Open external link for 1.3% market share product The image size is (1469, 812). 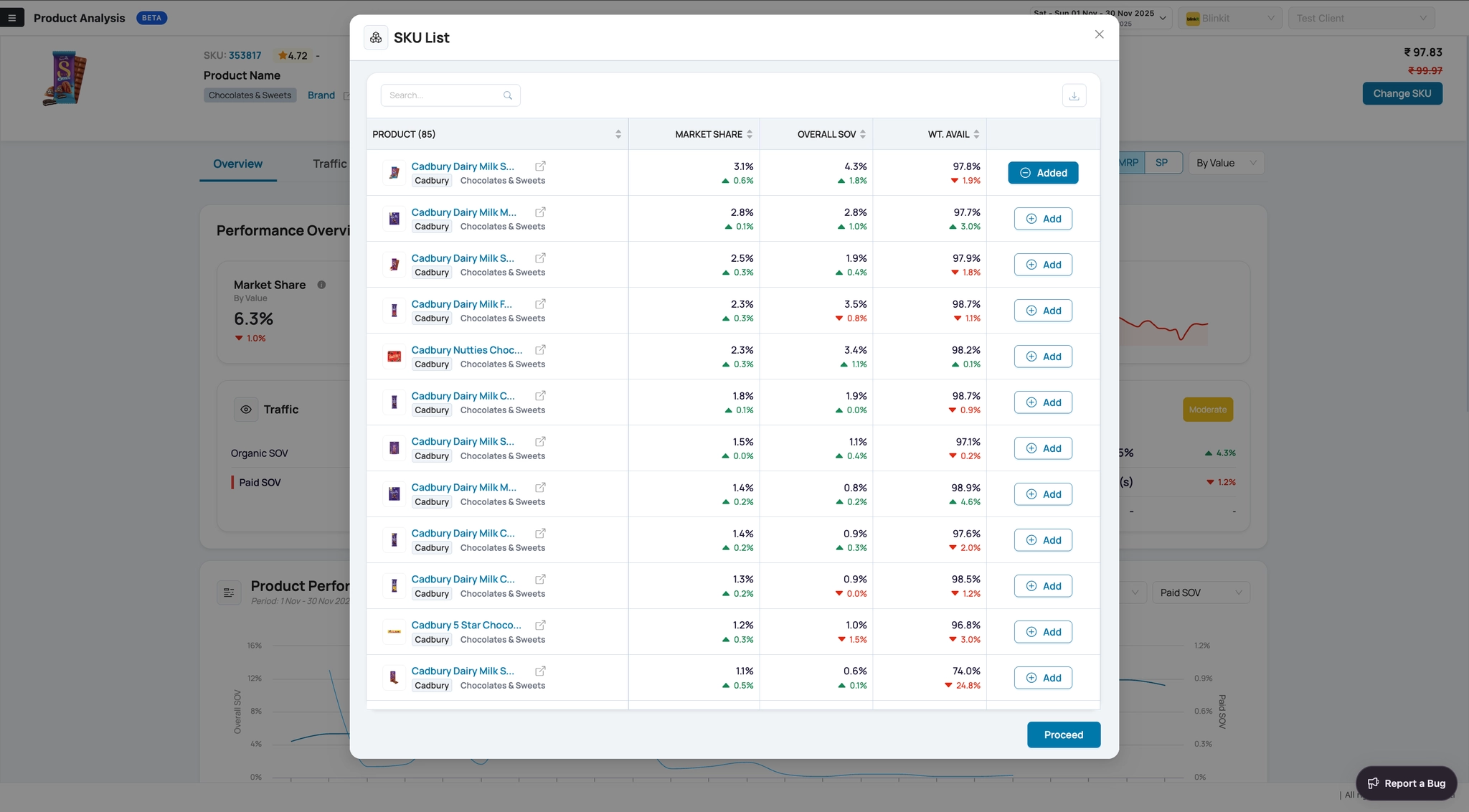pyautogui.click(x=540, y=580)
